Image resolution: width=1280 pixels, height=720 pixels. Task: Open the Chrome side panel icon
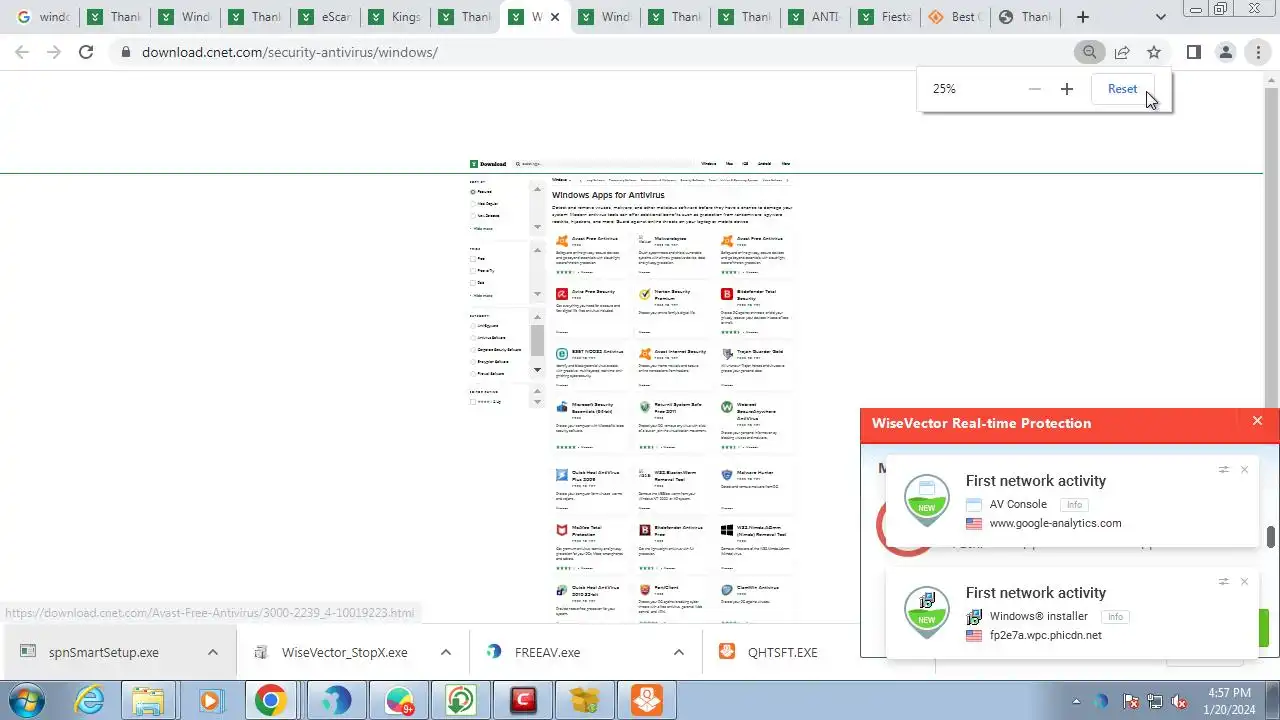click(1193, 52)
